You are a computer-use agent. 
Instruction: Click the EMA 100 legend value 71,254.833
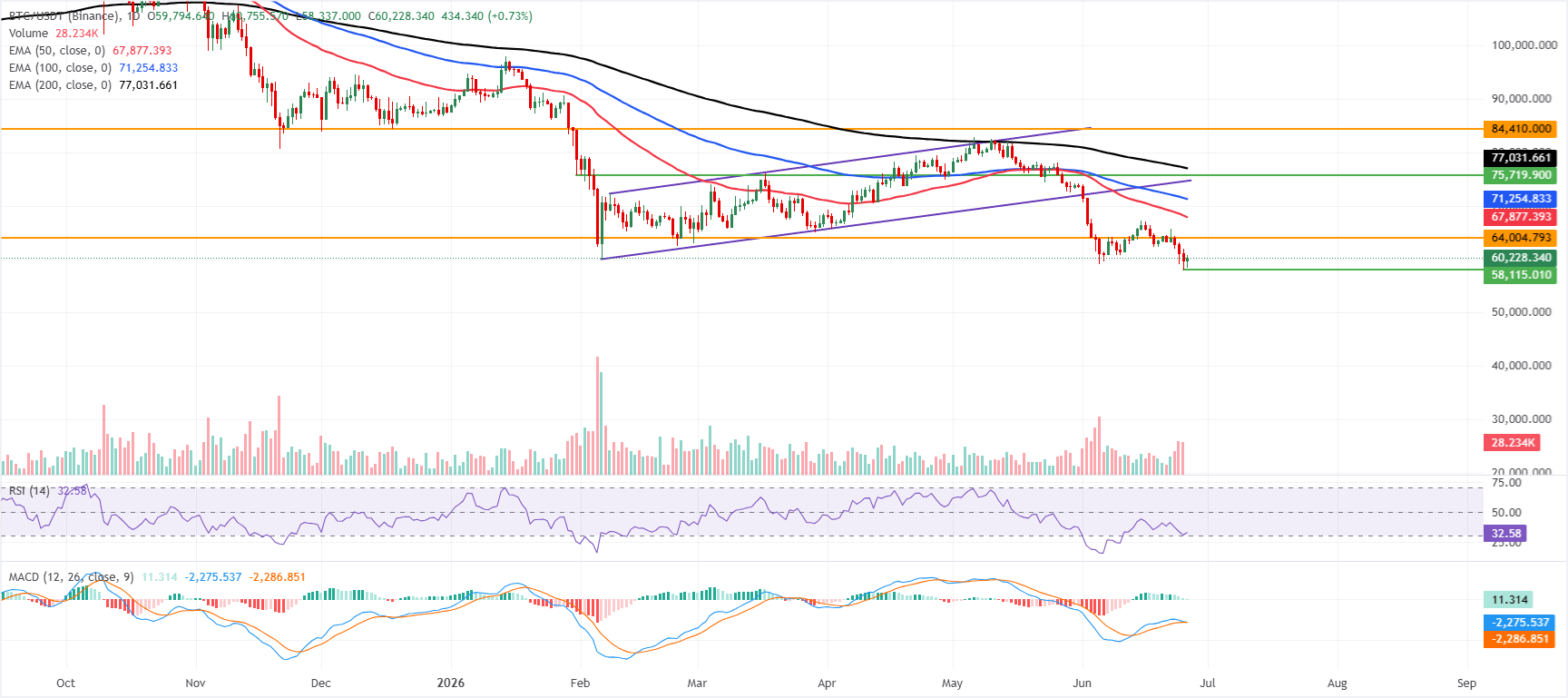149,68
